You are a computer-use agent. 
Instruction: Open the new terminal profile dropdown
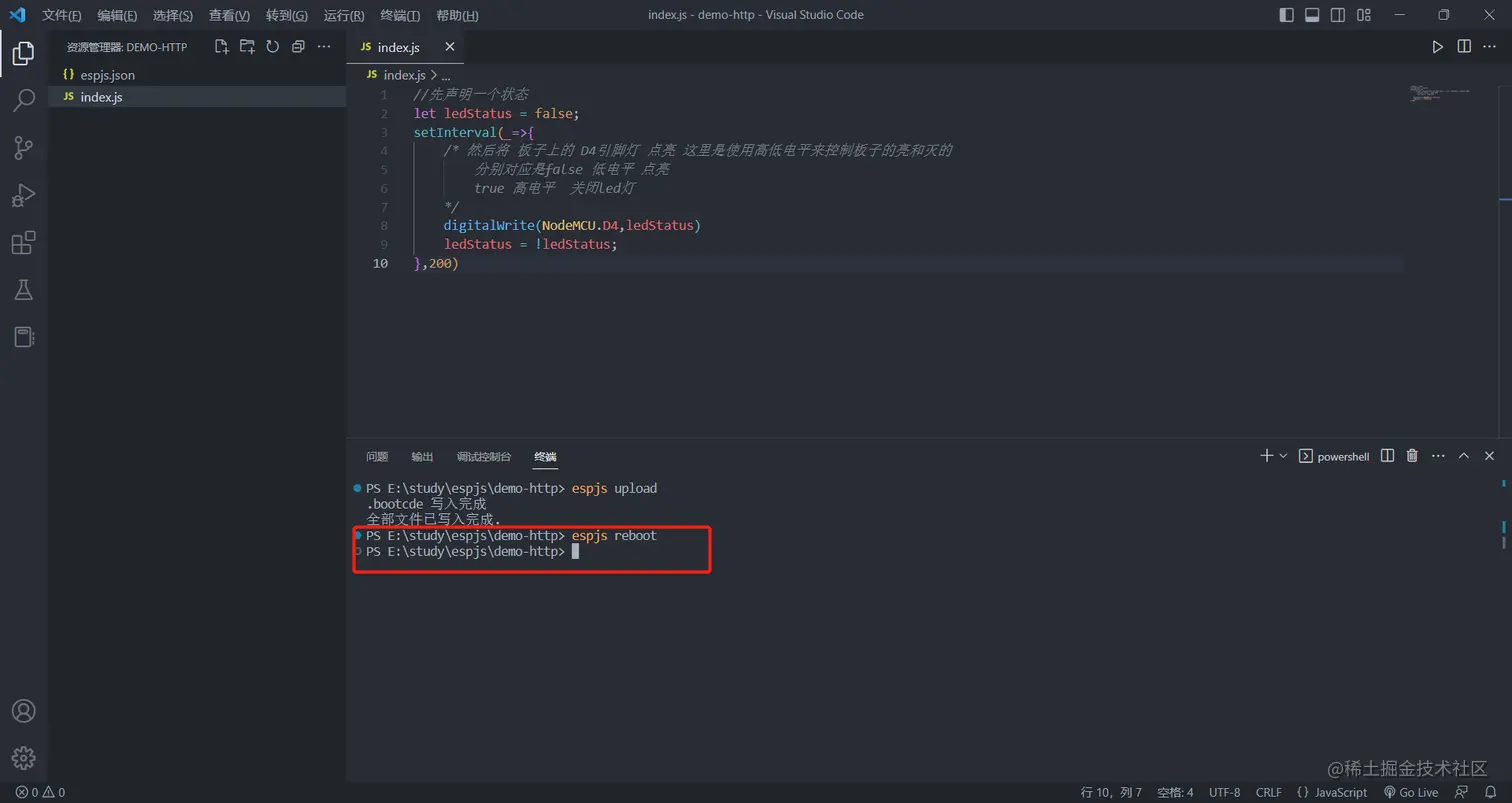click(1283, 456)
